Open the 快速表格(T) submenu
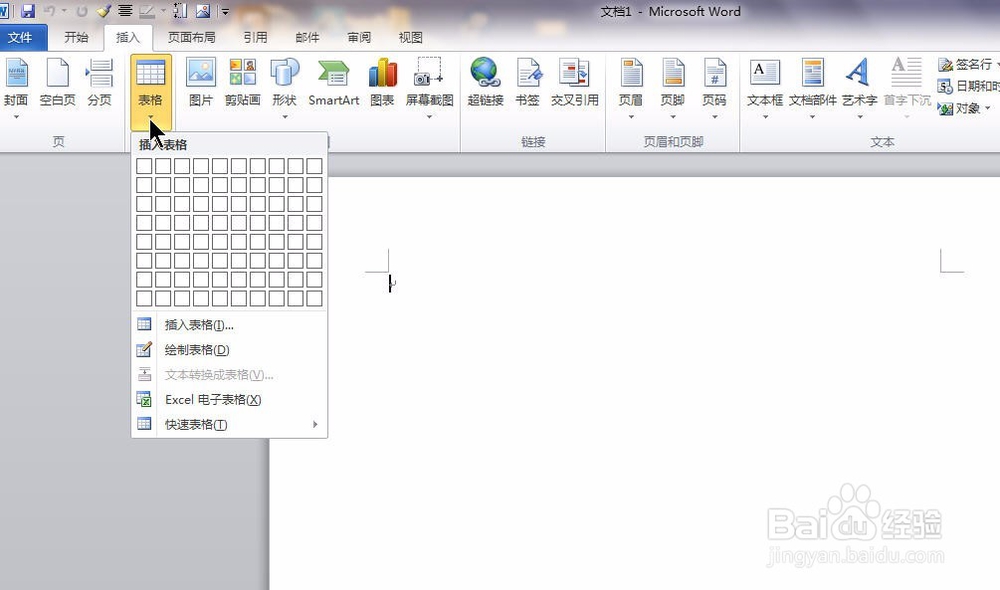 pos(230,425)
